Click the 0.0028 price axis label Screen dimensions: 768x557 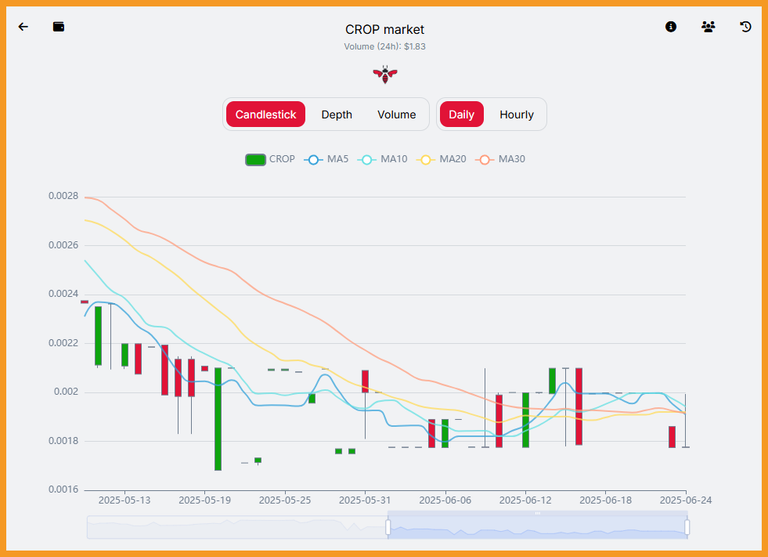pos(63,196)
